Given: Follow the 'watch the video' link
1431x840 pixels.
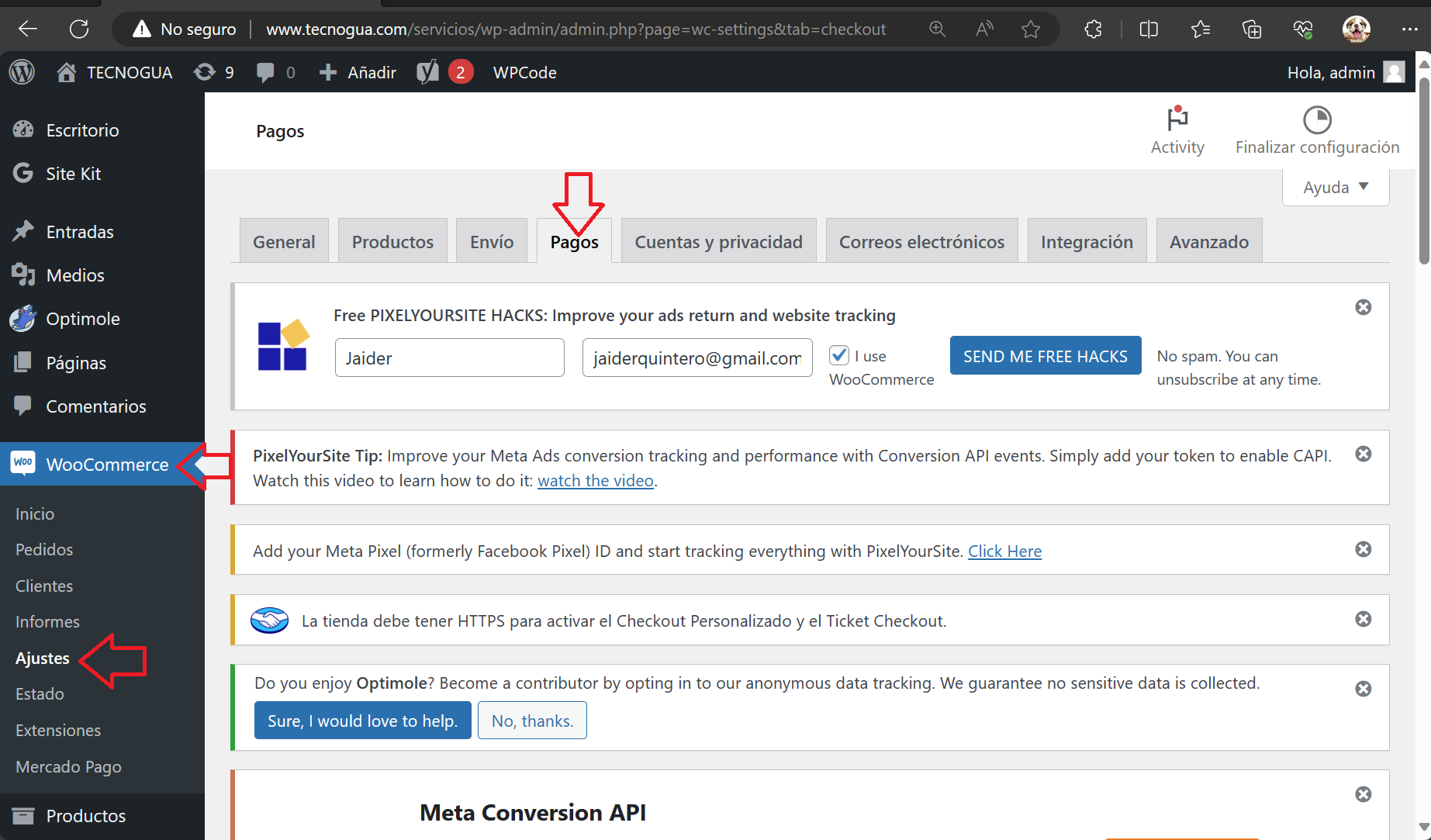Looking at the screenshot, I should [x=596, y=480].
